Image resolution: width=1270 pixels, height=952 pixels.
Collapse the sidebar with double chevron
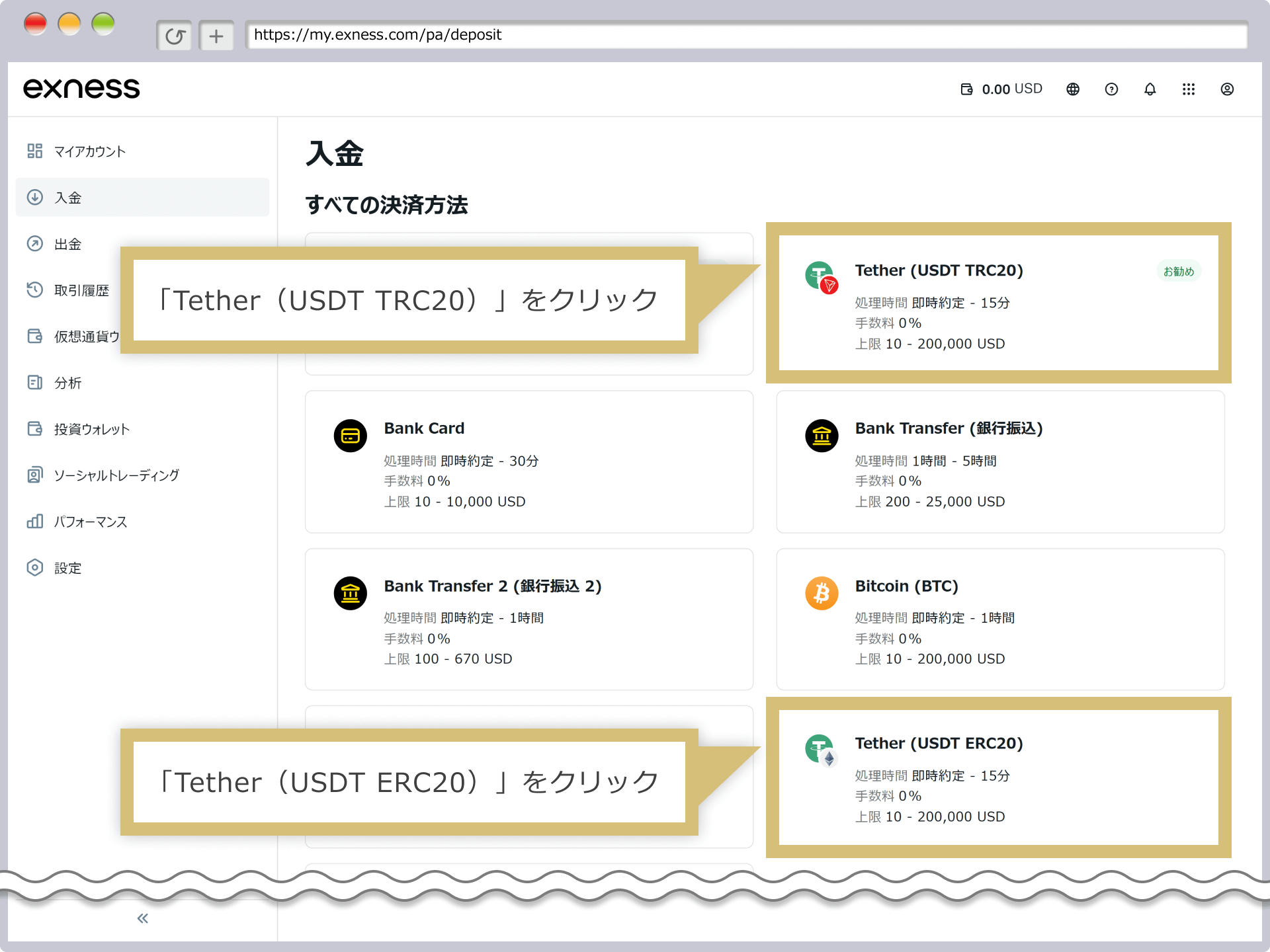tap(142, 918)
